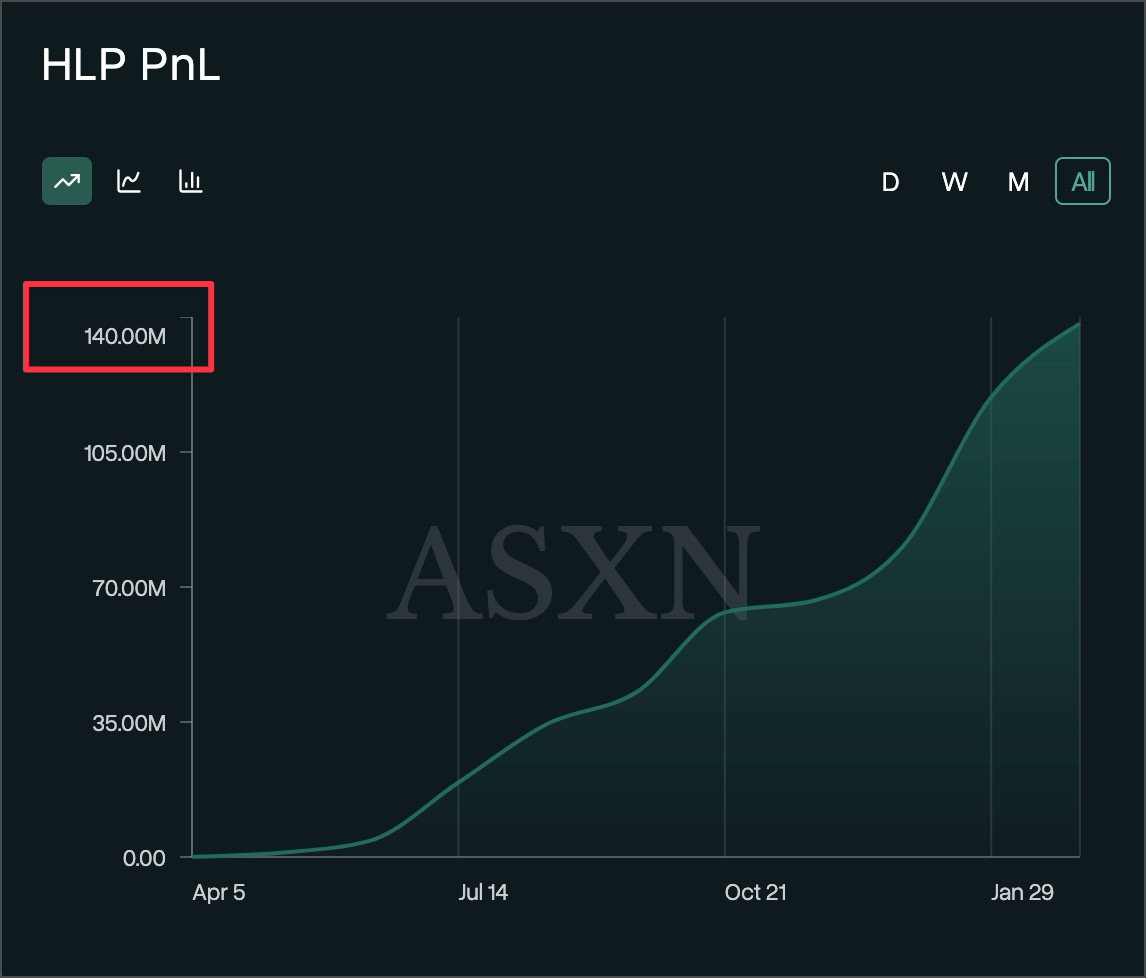Click the Oct 21 date label
The image size is (1146, 978).
tap(755, 892)
